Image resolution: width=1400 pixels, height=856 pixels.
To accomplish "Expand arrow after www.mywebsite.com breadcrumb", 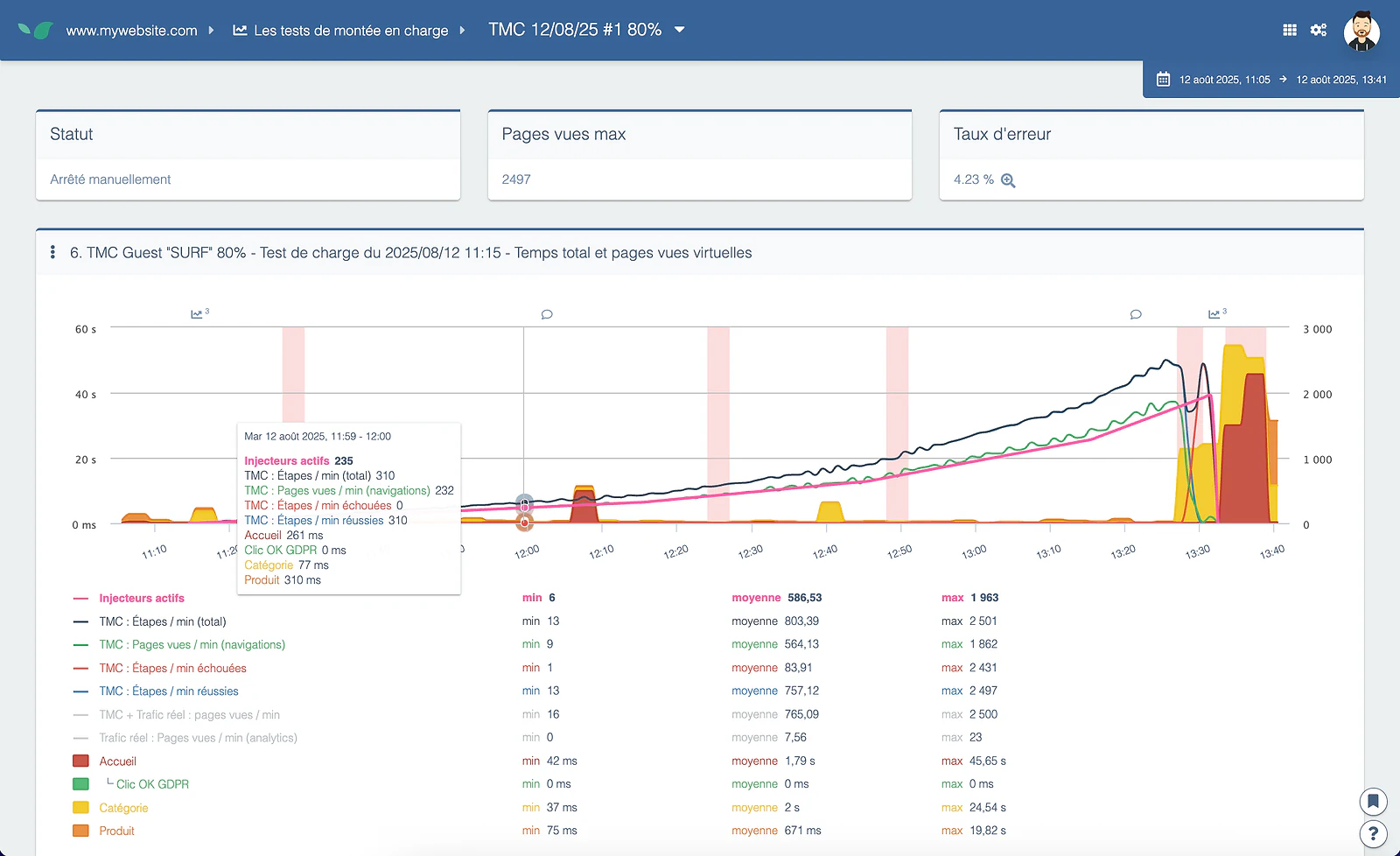I will point(211,30).
